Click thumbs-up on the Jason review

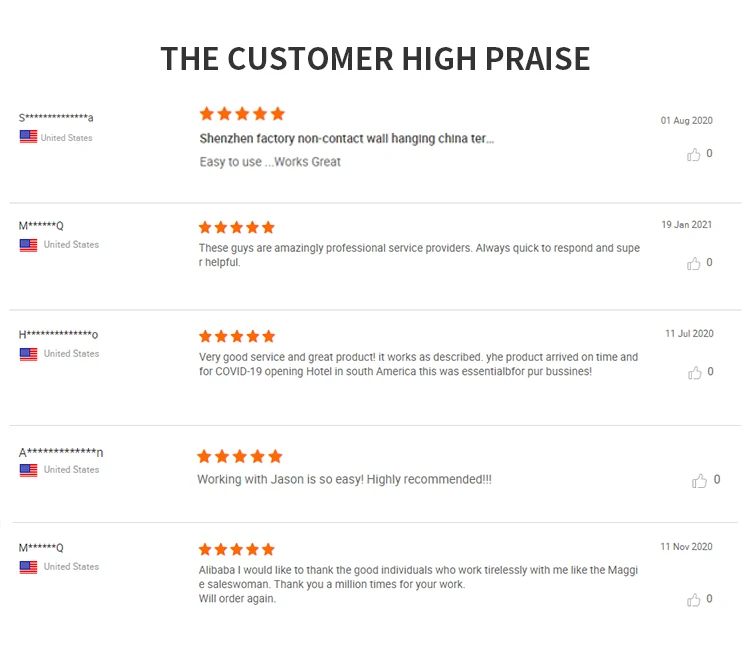point(700,481)
